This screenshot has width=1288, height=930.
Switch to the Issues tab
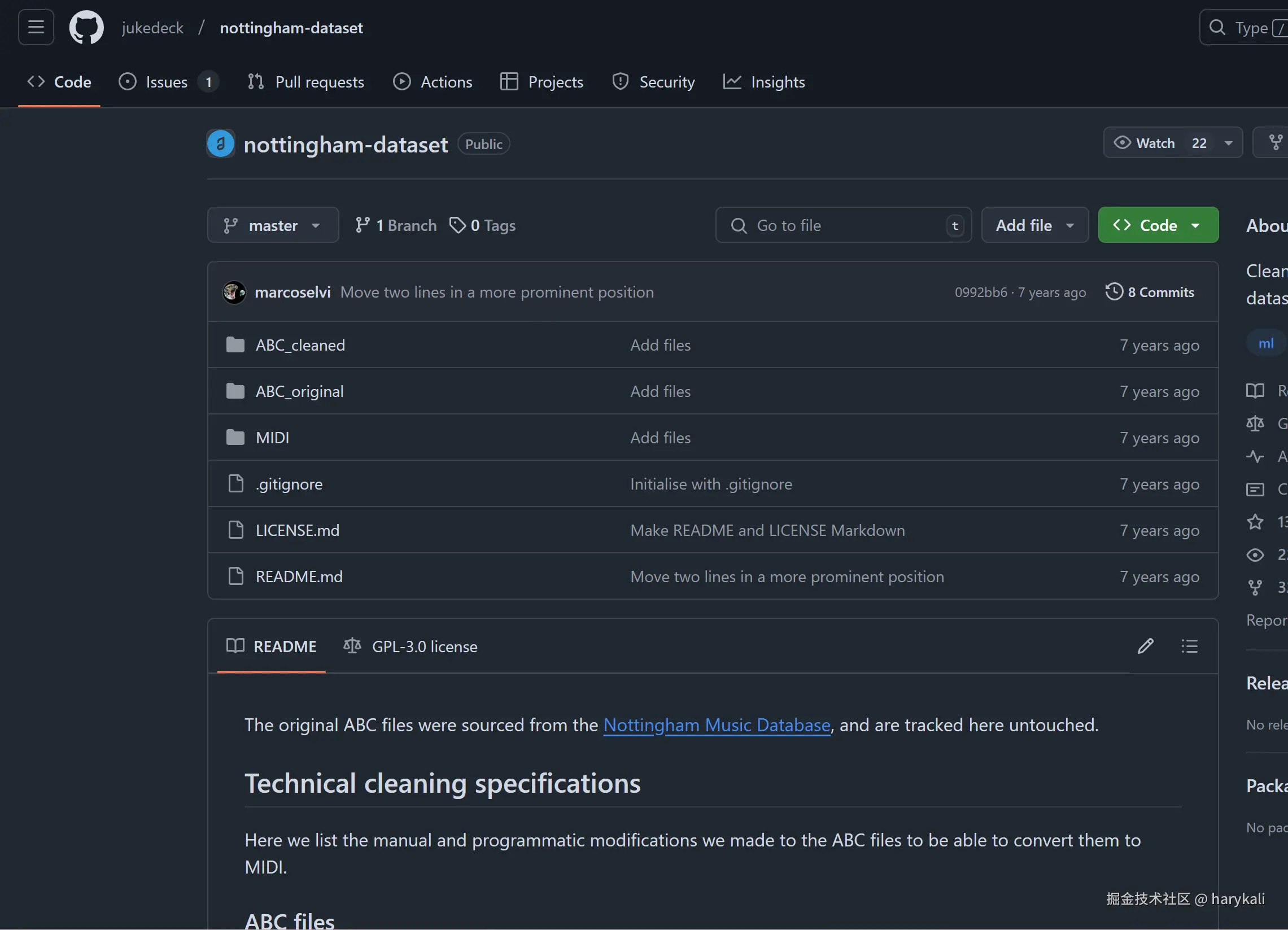coord(167,82)
